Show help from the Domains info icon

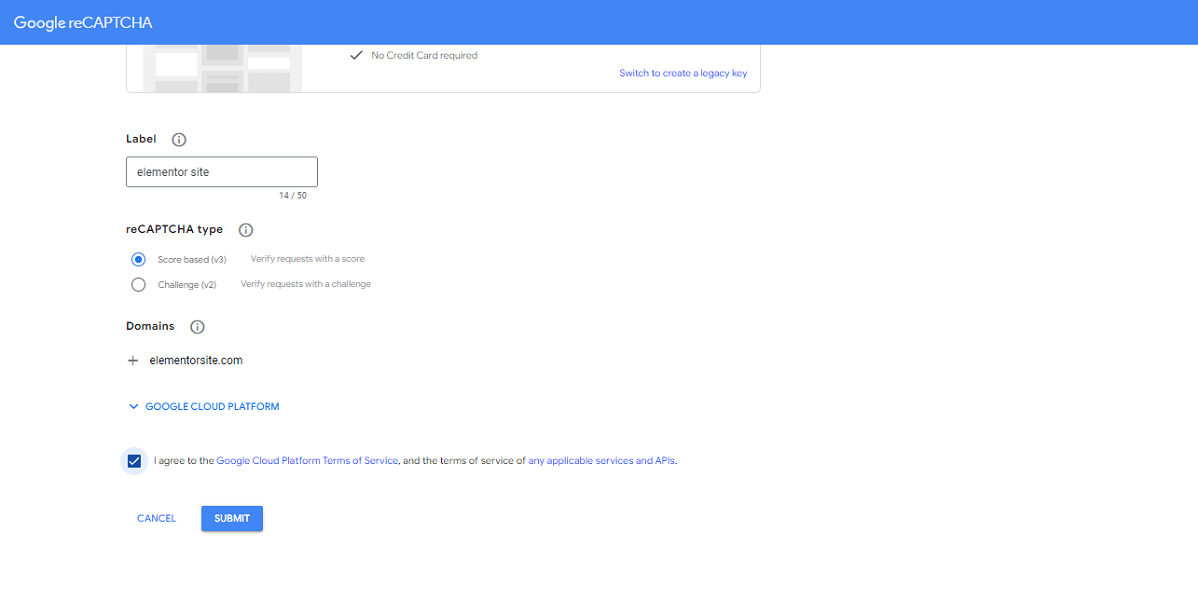point(197,327)
